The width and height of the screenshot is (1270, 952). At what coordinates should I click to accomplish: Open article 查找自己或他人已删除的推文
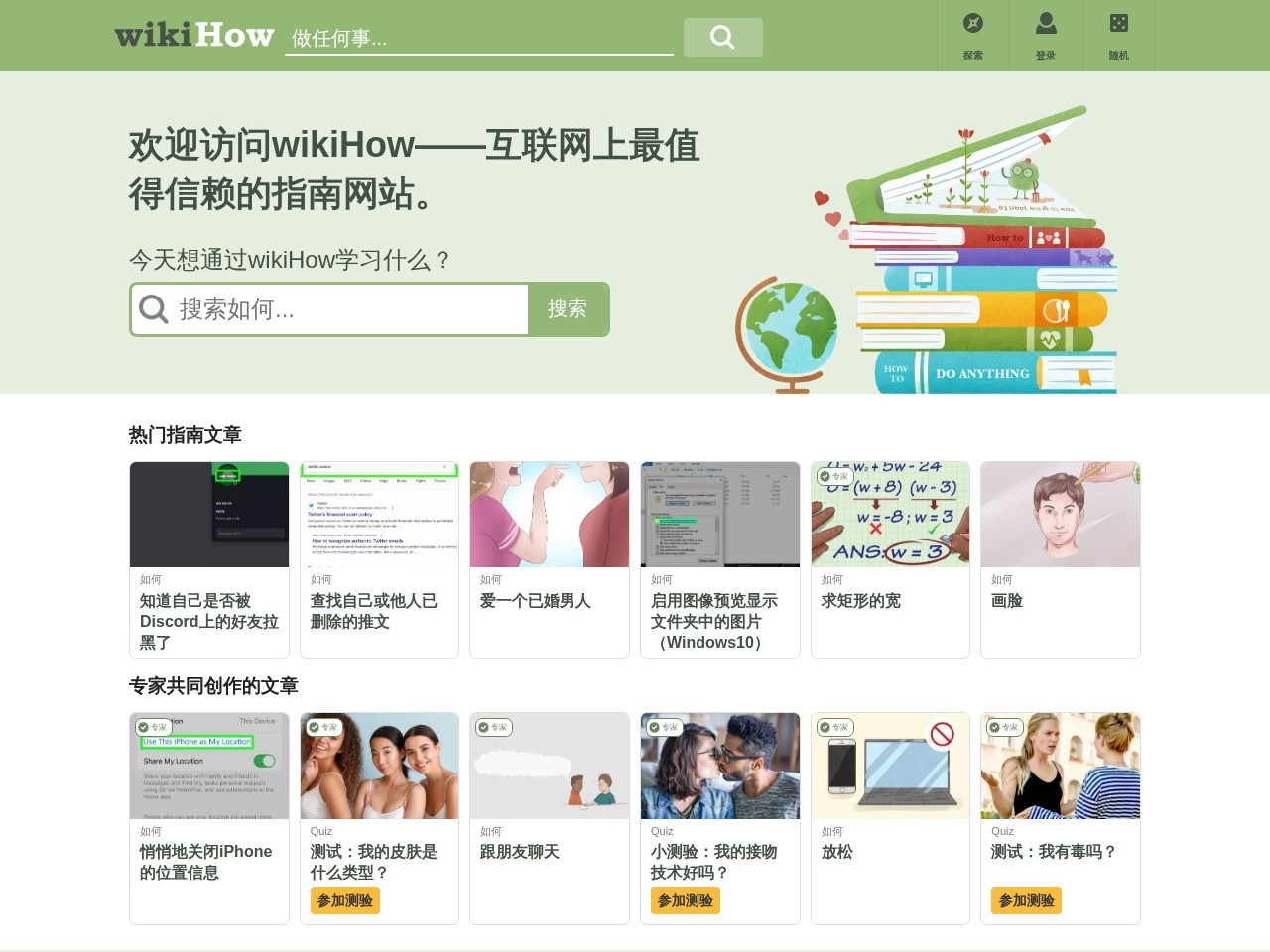point(374,611)
